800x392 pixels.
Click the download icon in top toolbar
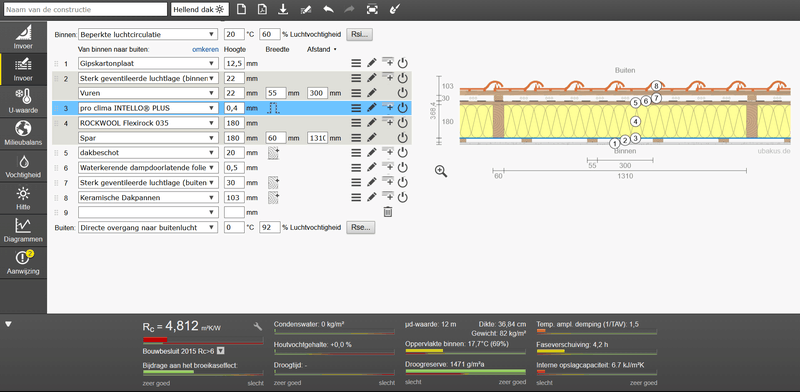pyautogui.click(x=283, y=9)
